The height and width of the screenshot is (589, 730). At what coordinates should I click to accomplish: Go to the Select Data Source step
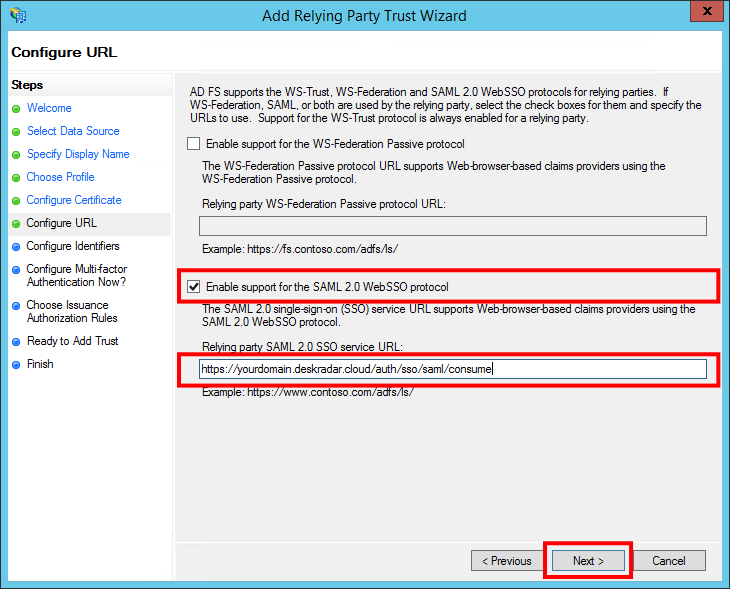73,131
